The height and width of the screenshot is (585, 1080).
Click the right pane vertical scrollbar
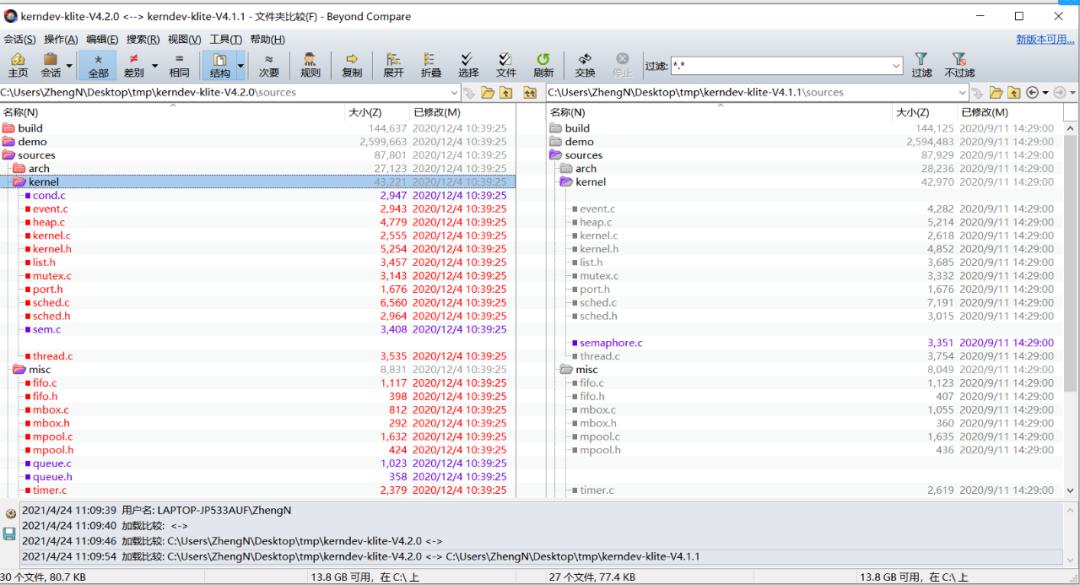click(1070, 309)
